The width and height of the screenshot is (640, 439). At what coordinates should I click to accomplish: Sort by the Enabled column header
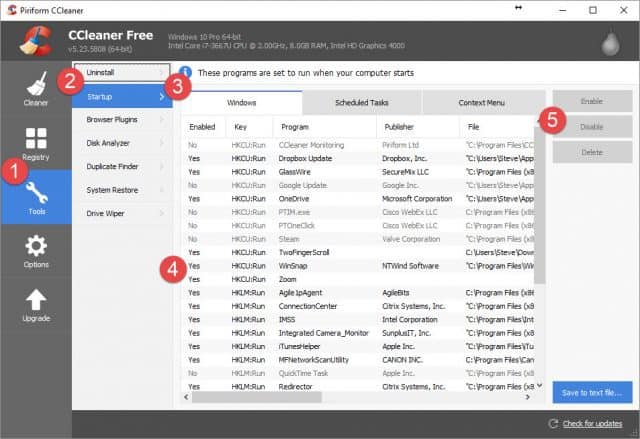tap(202, 127)
